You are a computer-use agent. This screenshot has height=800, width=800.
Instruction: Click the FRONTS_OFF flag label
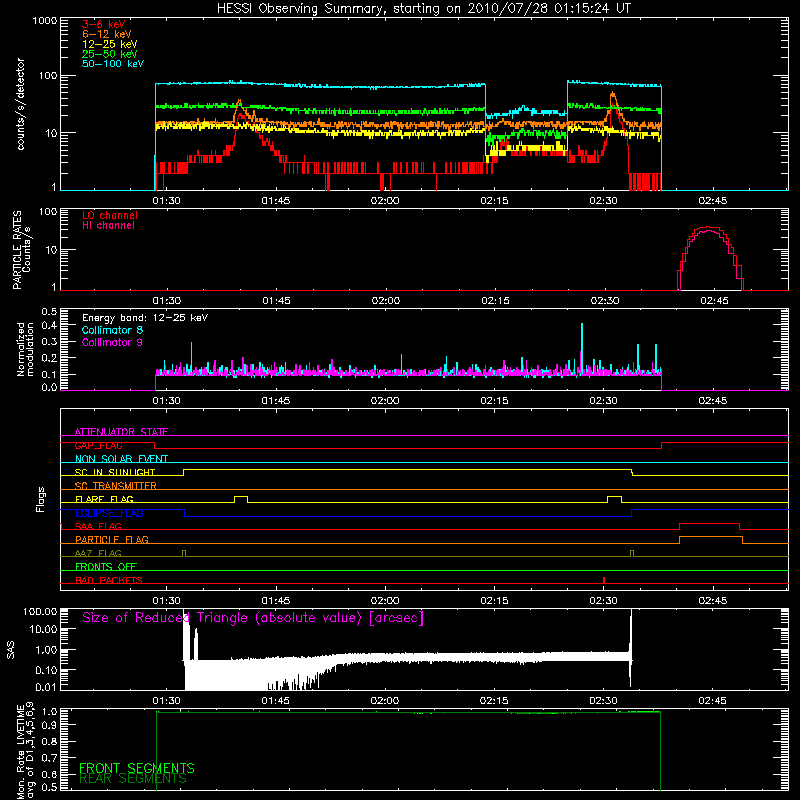pos(106,566)
